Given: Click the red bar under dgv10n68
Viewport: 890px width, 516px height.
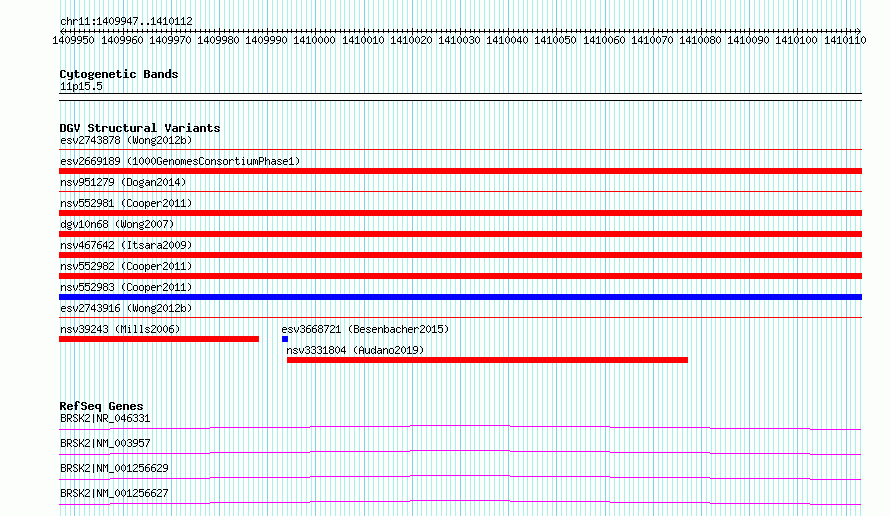Looking at the screenshot, I should point(460,234).
